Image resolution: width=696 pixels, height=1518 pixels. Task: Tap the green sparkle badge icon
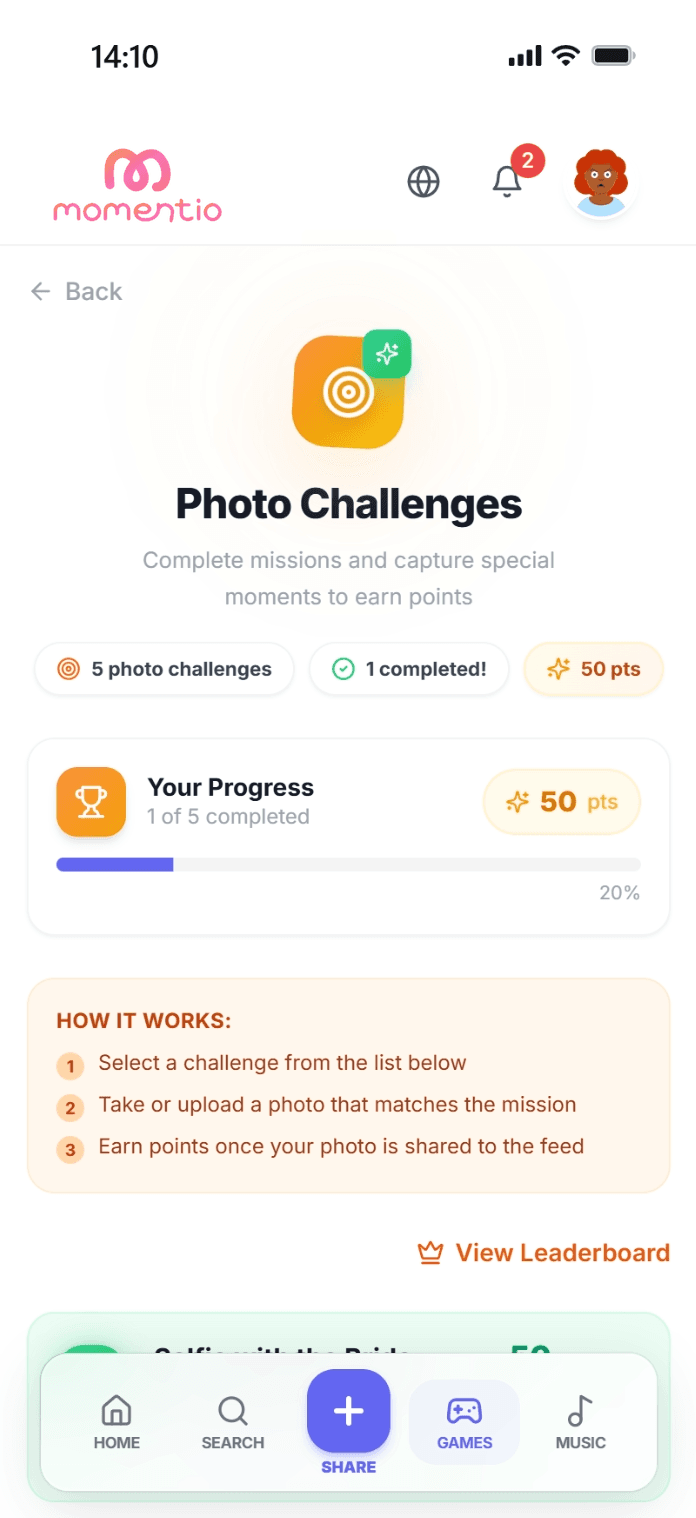point(387,354)
